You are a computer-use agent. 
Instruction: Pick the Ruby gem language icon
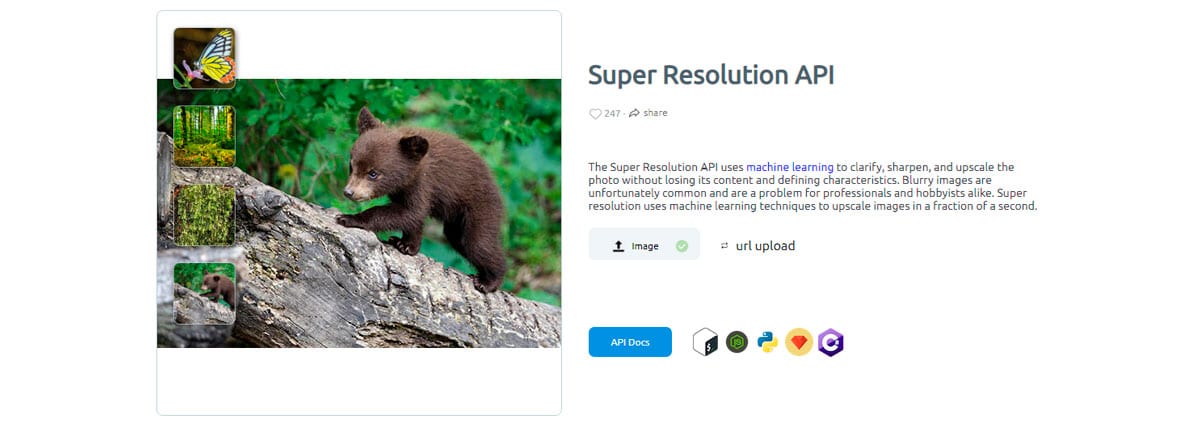pos(799,343)
